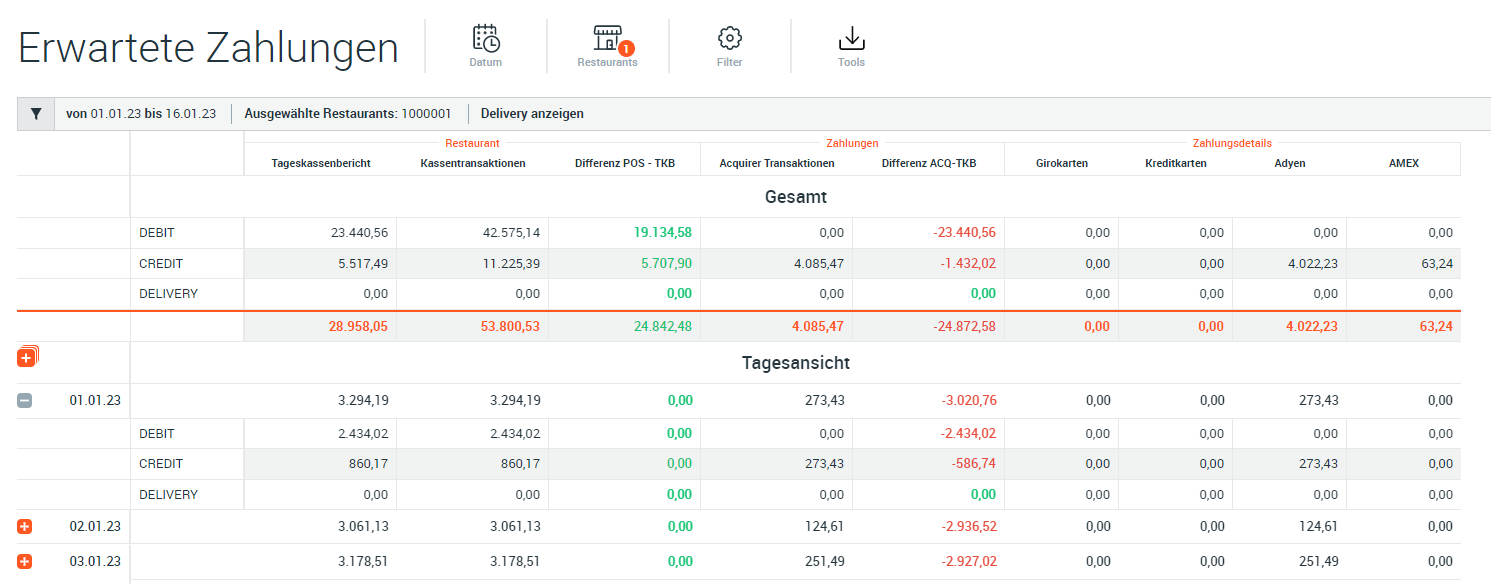Click the red value -3.020,76

click(967, 401)
